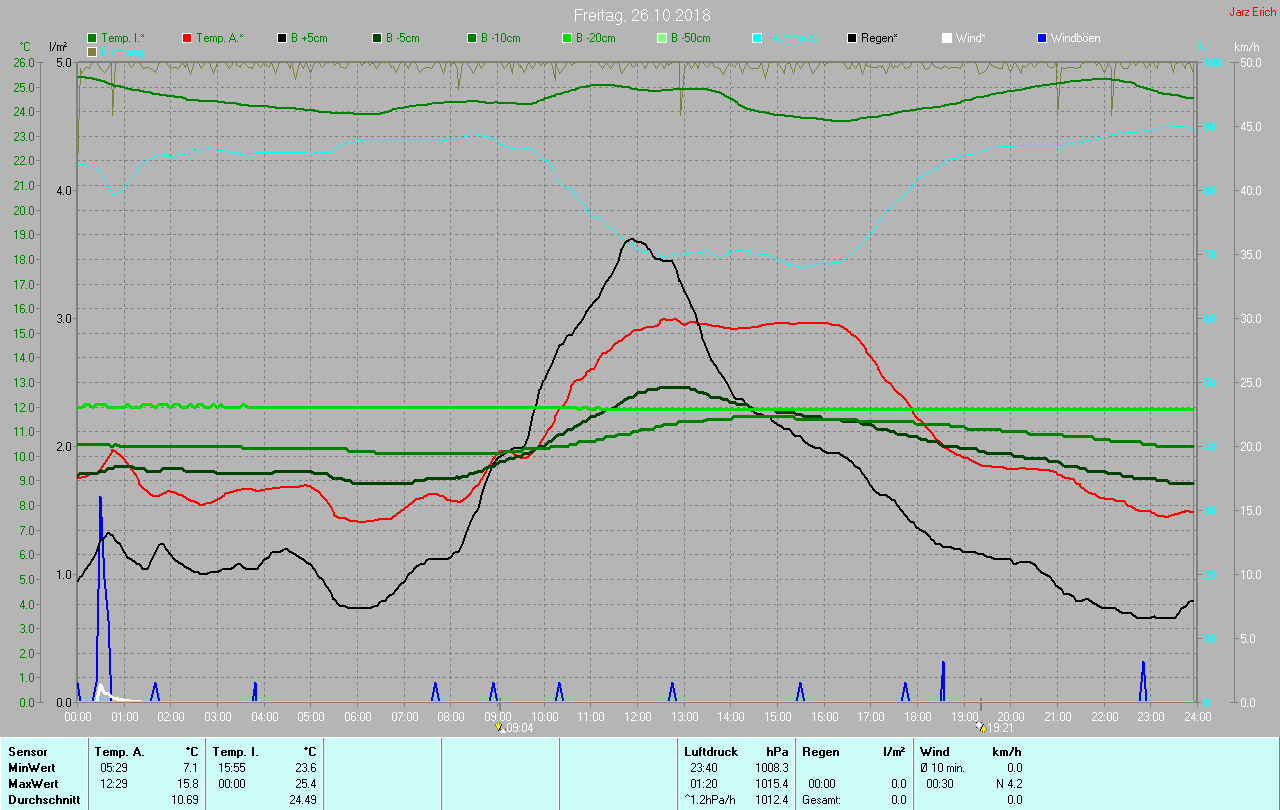The image size is (1280, 810).
Task: Click the B -5cm legend marker
Action: coord(377,38)
